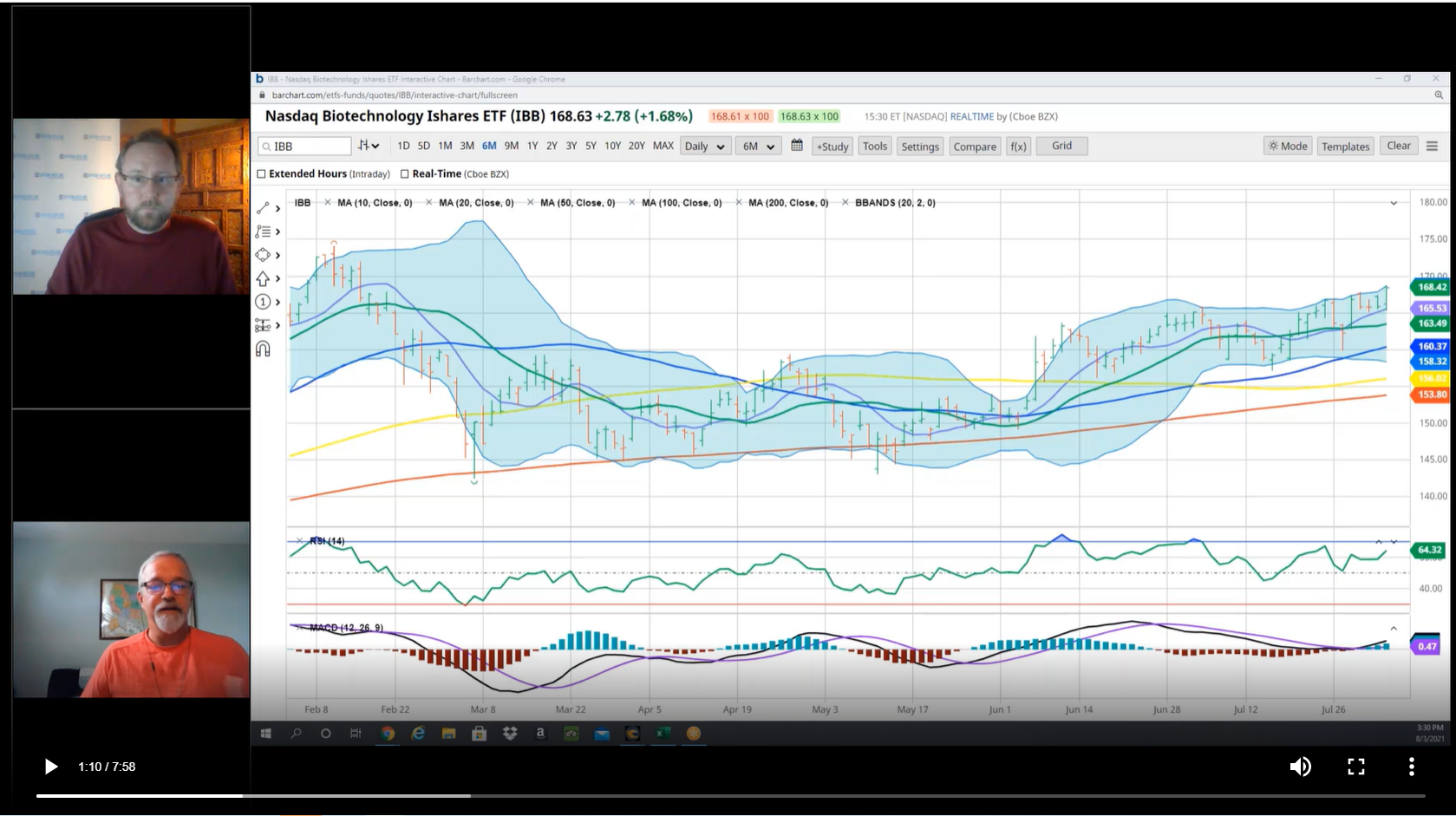The height and width of the screenshot is (816, 1456).
Task: Select the shapes drawing tool
Action: tap(263, 255)
